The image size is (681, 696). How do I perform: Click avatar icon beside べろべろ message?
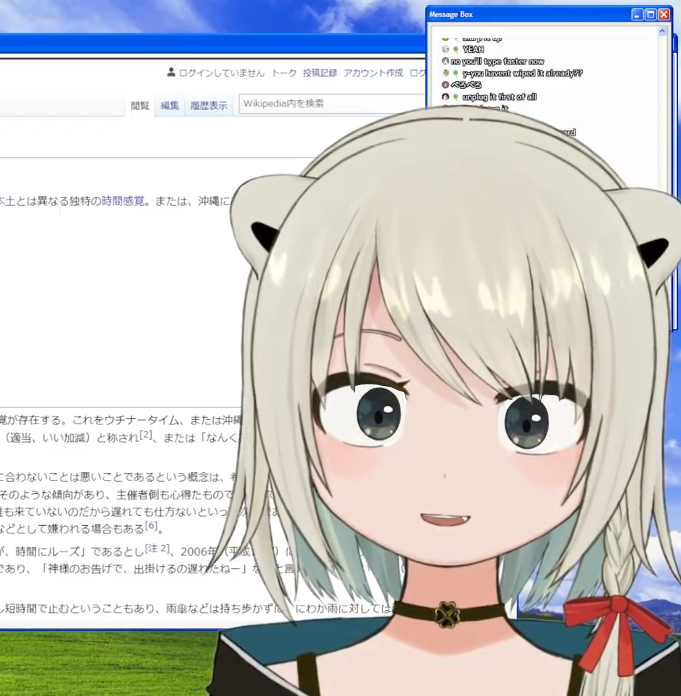[446, 85]
